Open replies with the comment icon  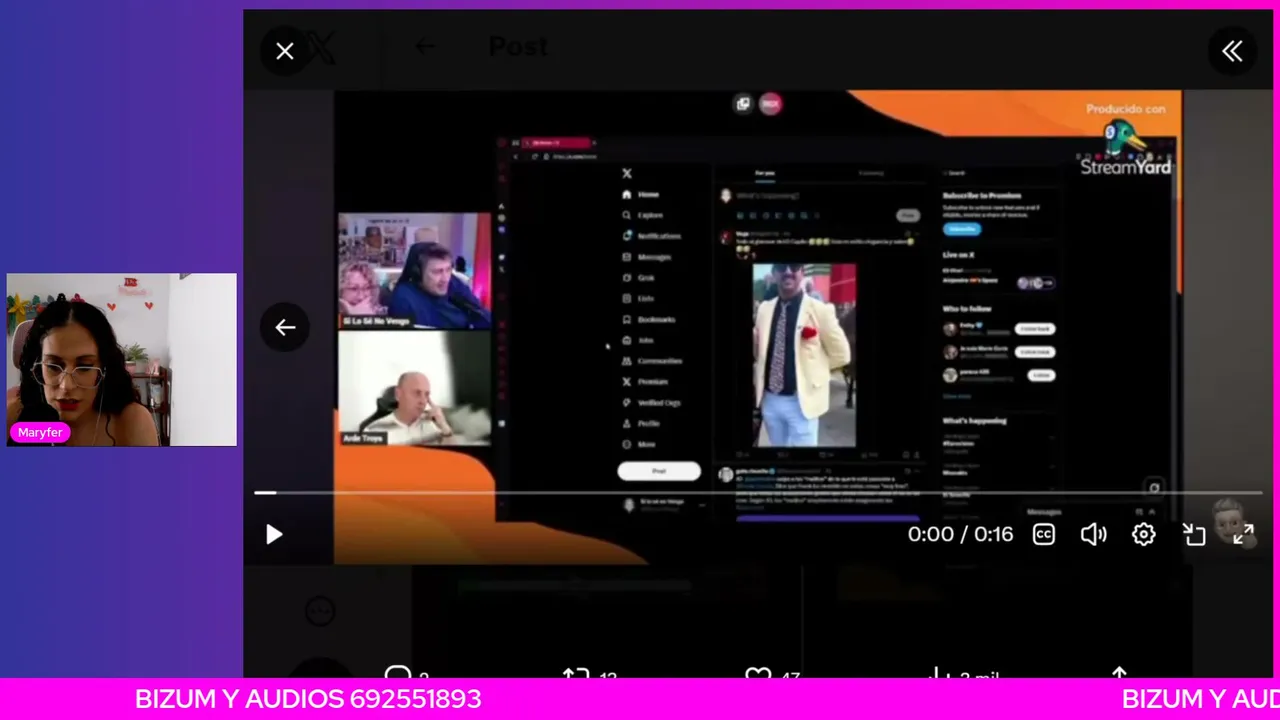click(398, 675)
